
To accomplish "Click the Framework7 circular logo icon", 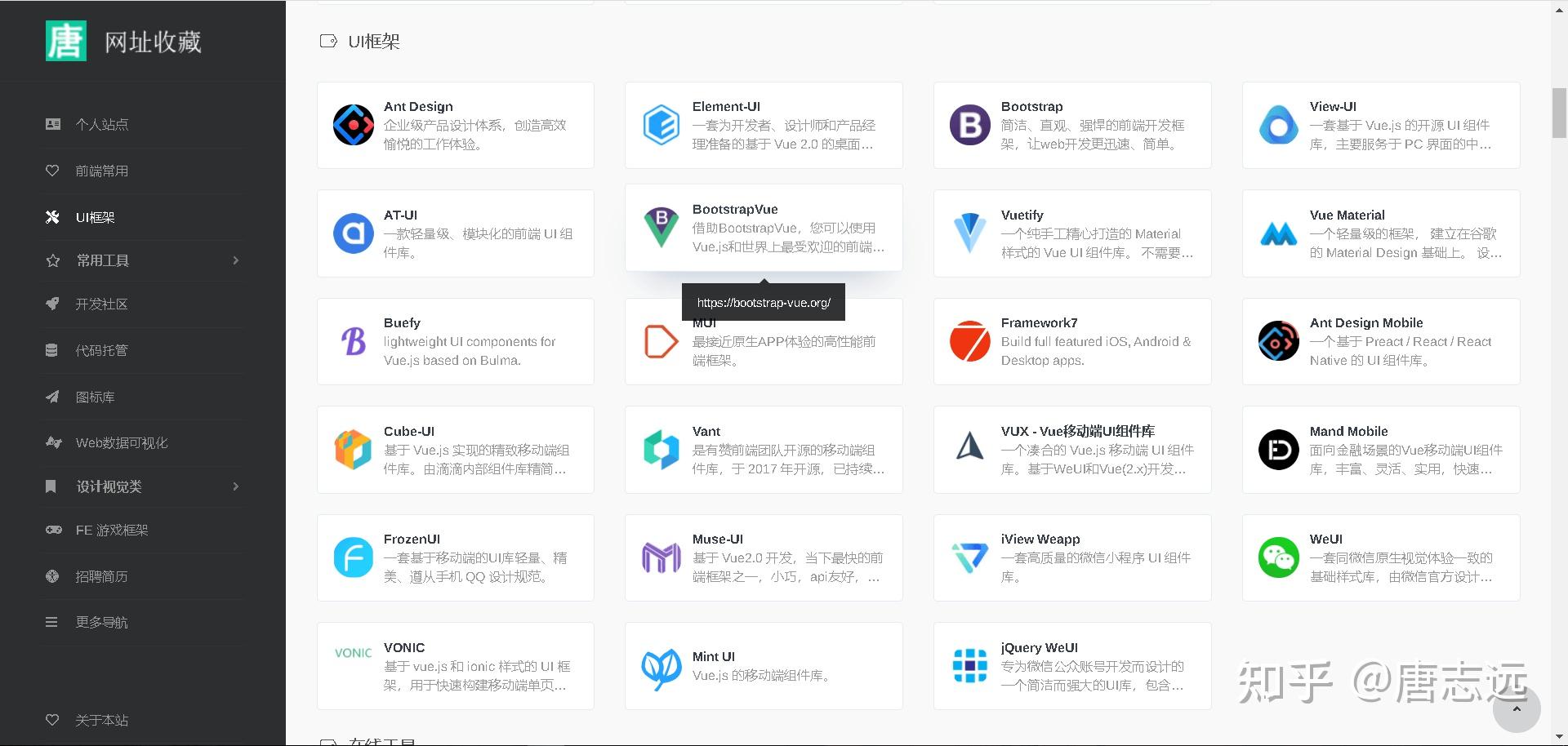I will click(x=969, y=340).
